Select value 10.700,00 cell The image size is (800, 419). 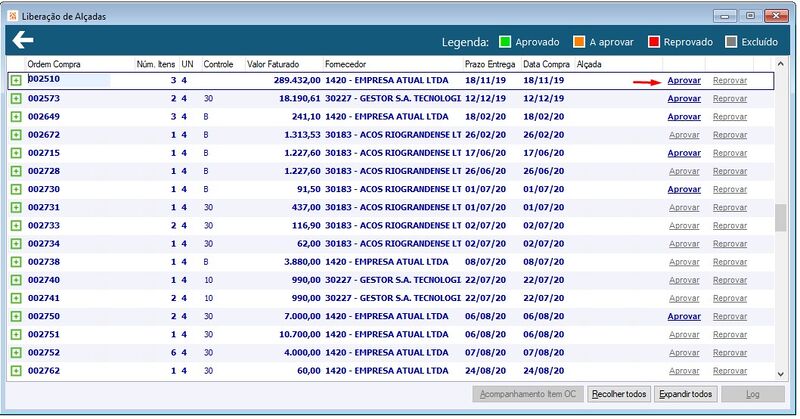(x=299, y=335)
